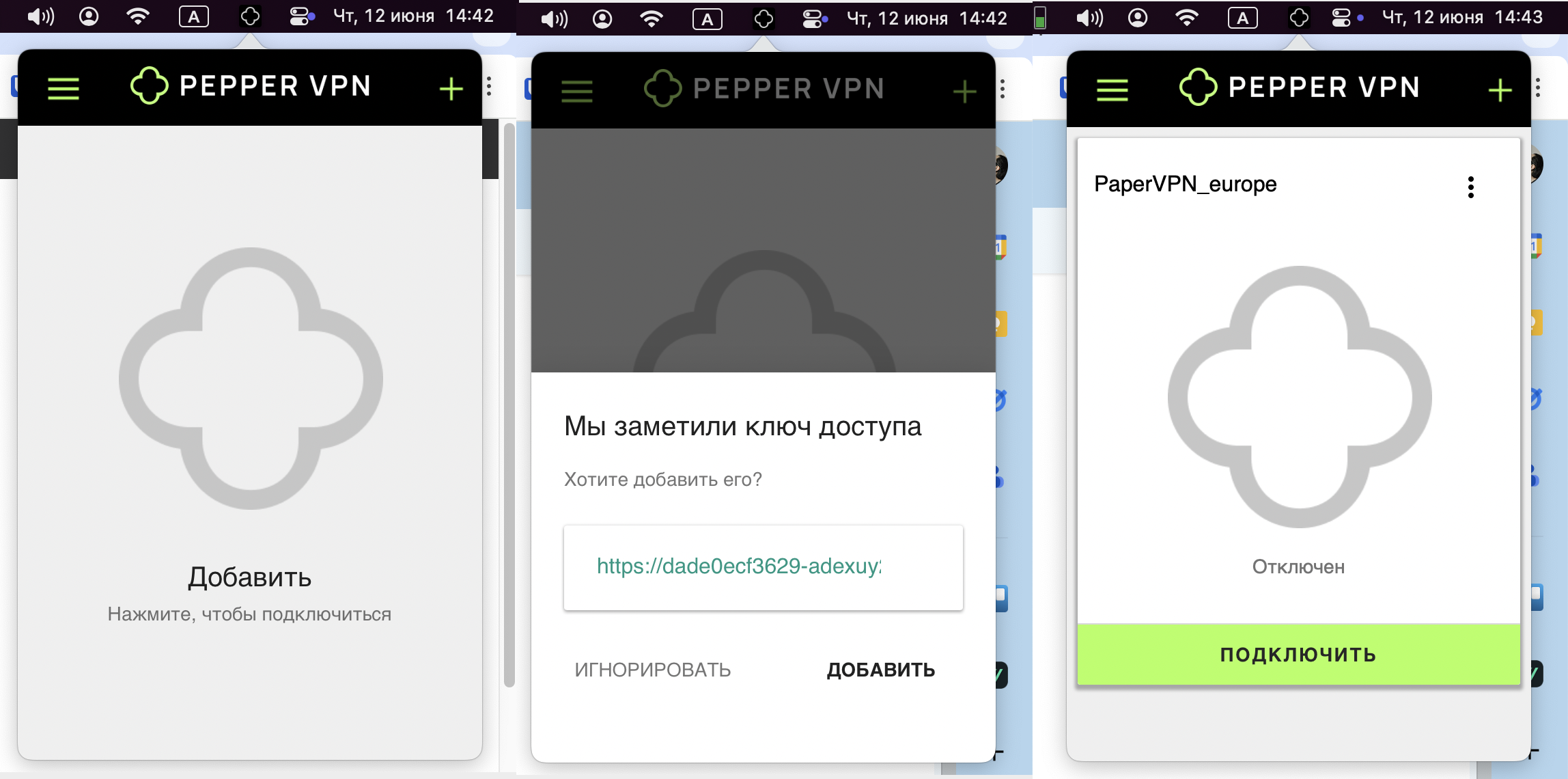The height and width of the screenshot is (779, 1568).
Task: Open user account menu in leftmost menu bar
Action: coord(89,16)
